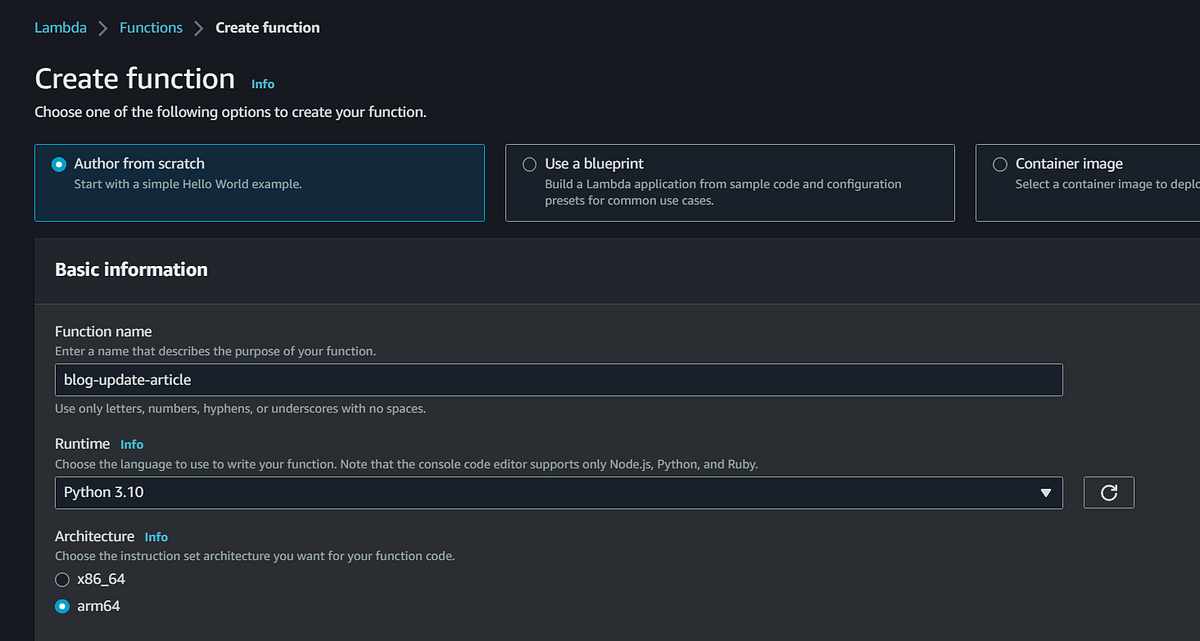This screenshot has height=641, width=1200.
Task: Click the Function name input field
Action: [558, 380]
